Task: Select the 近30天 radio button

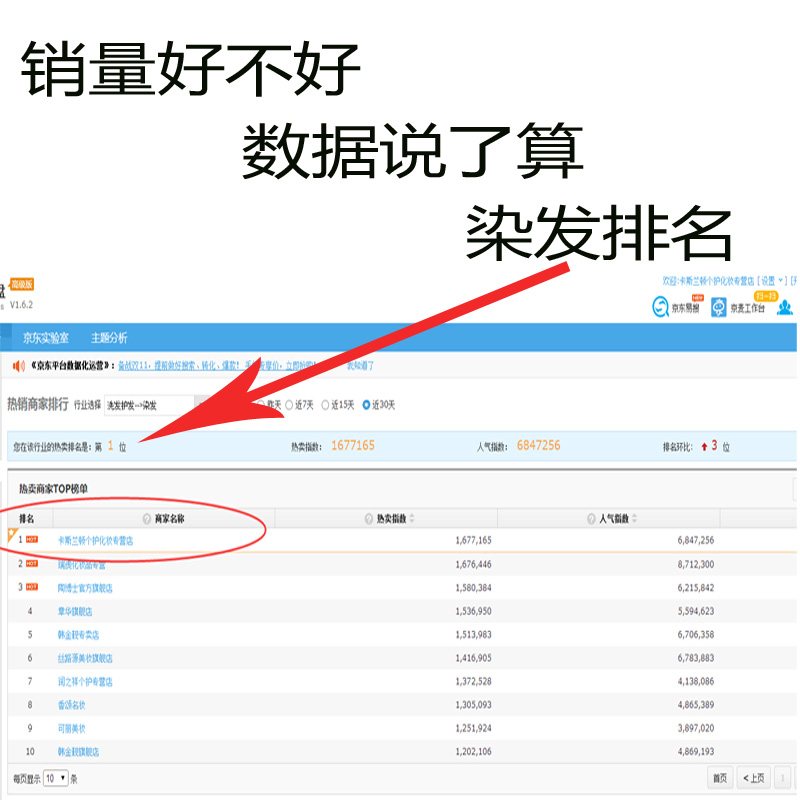Action: coord(366,405)
